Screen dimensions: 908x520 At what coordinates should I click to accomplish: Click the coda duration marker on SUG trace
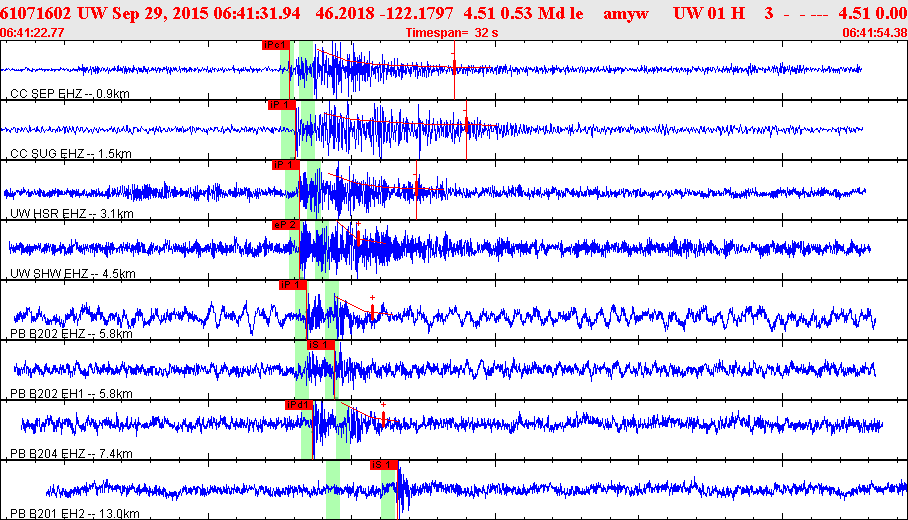pyautogui.click(x=467, y=126)
